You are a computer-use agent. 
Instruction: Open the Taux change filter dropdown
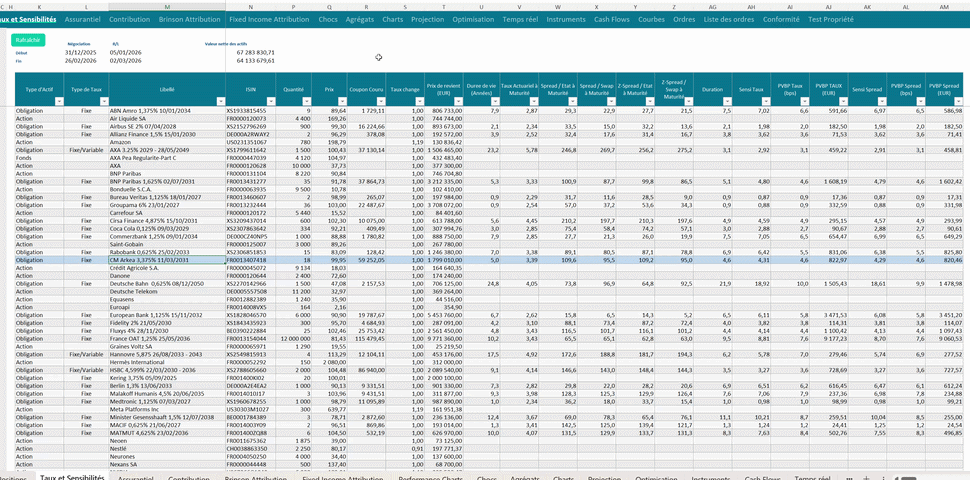tap(419, 101)
